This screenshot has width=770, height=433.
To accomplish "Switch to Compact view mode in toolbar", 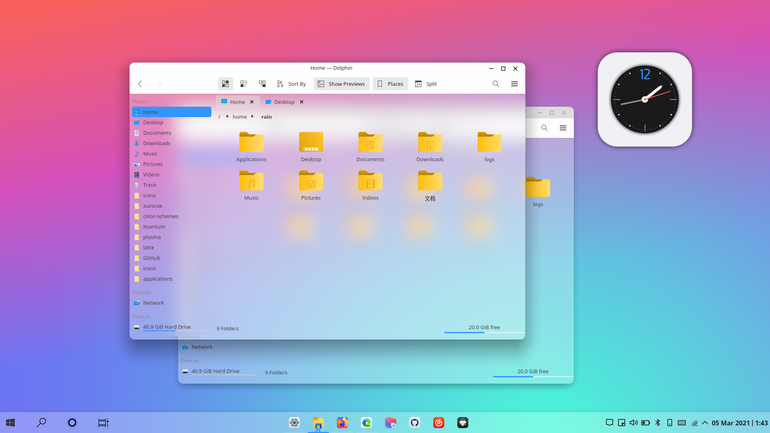I will [244, 84].
